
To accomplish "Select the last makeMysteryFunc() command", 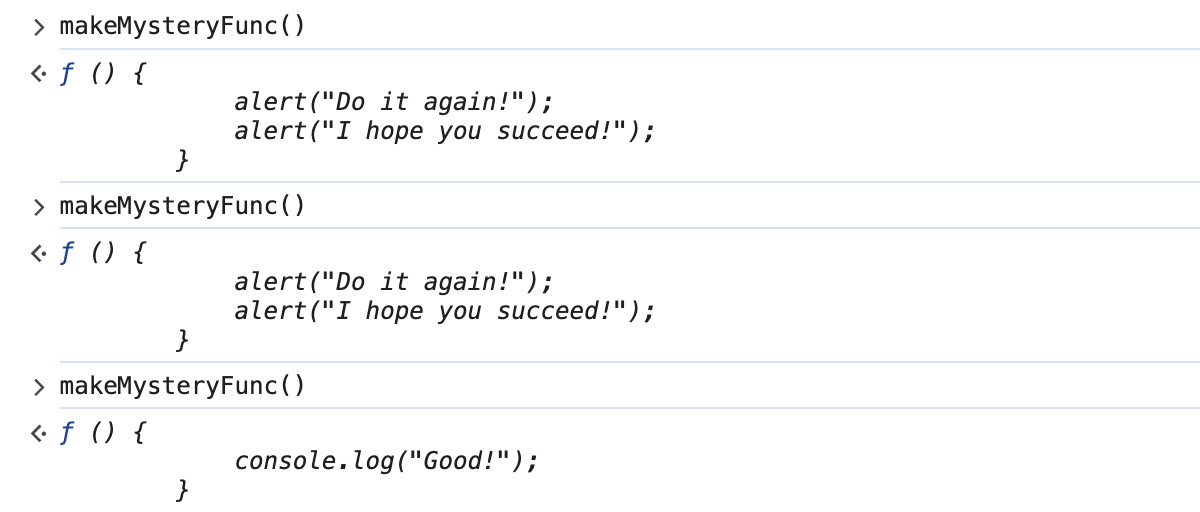I will click(182, 386).
